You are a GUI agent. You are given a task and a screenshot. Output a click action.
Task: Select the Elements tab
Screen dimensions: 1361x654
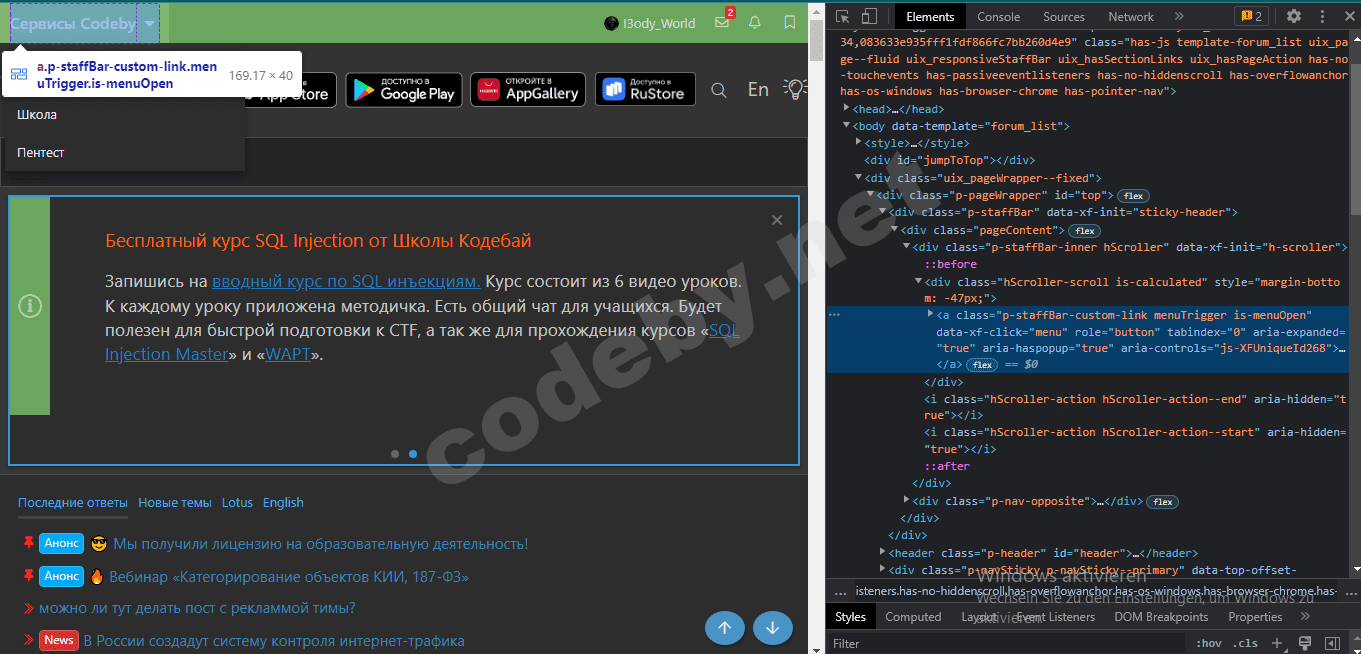[930, 16]
